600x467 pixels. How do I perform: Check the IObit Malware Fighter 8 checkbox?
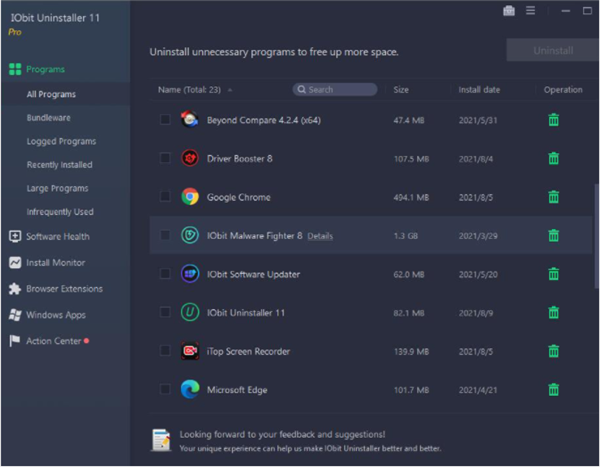pos(165,235)
